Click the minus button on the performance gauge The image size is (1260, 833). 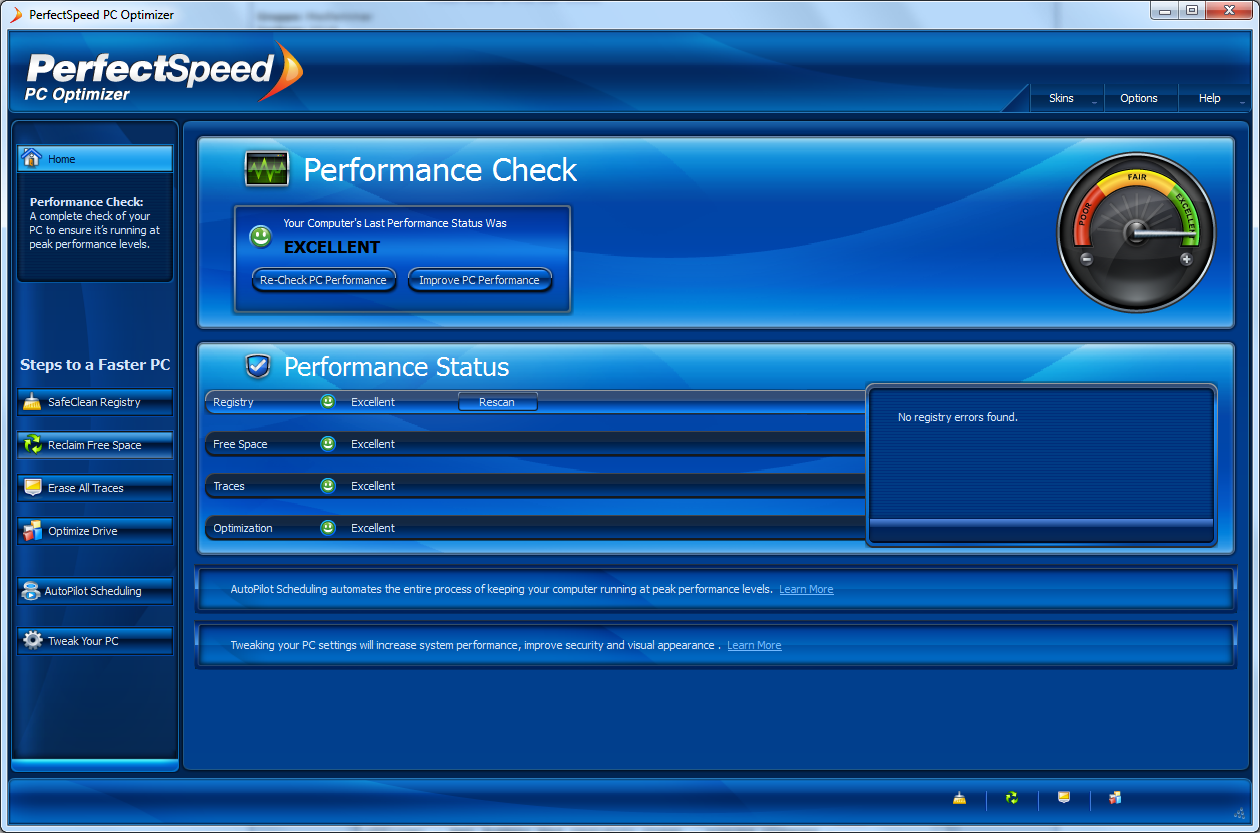1087,259
